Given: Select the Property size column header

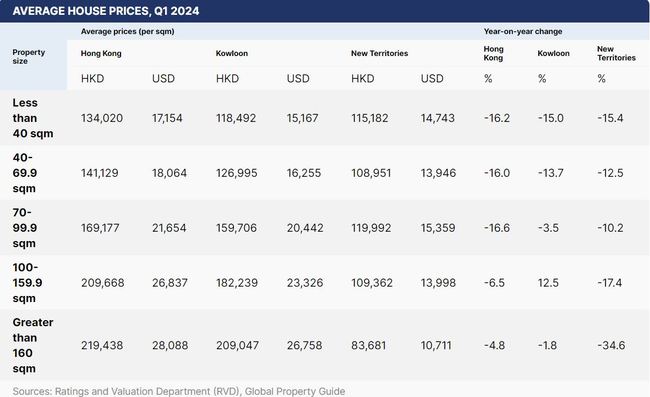Looking at the screenshot, I should pos(29,57).
